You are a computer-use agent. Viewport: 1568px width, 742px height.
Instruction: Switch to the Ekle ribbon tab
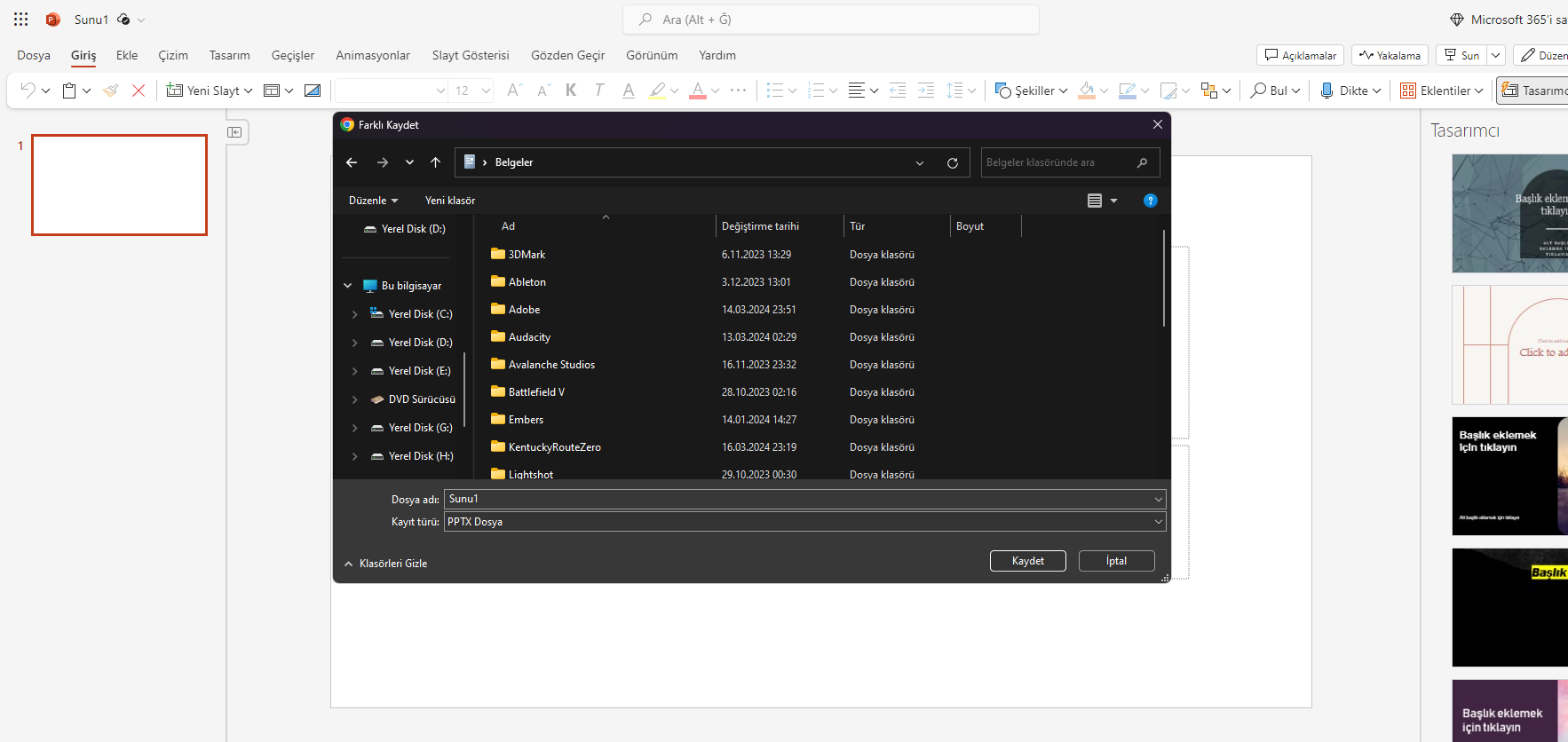(x=127, y=55)
